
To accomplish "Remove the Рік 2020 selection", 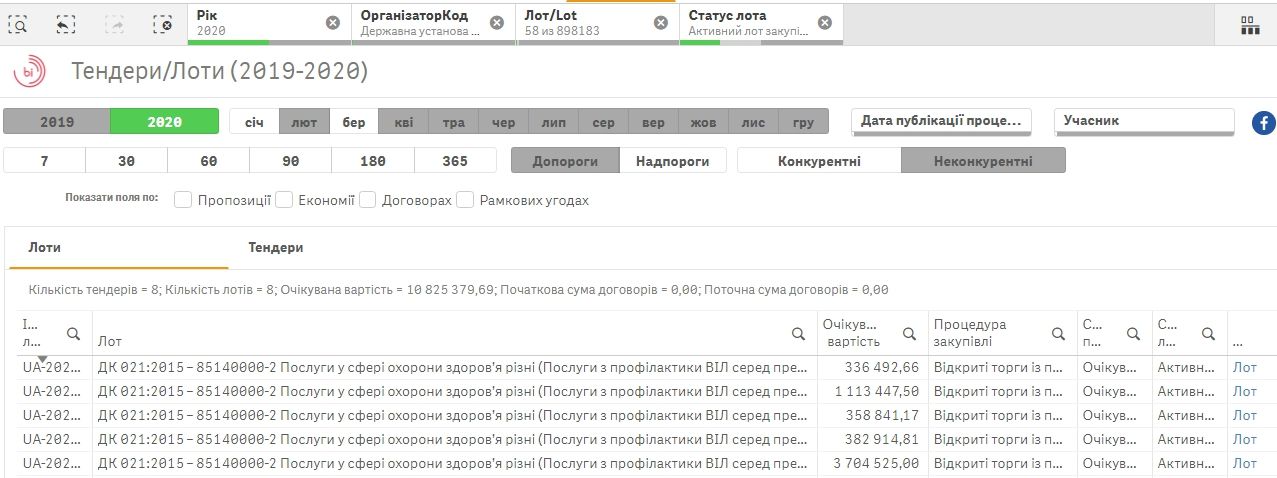I will [333, 23].
